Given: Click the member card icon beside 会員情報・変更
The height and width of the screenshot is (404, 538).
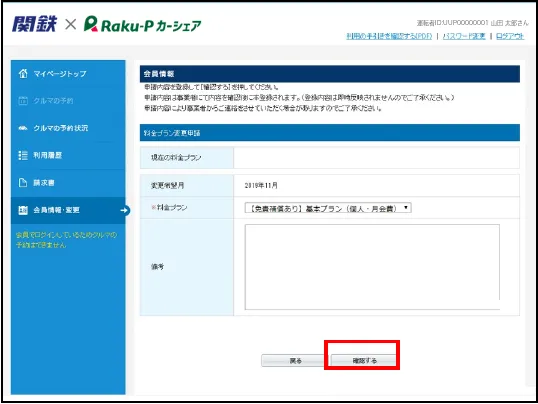Looking at the screenshot, I should [x=23, y=210].
